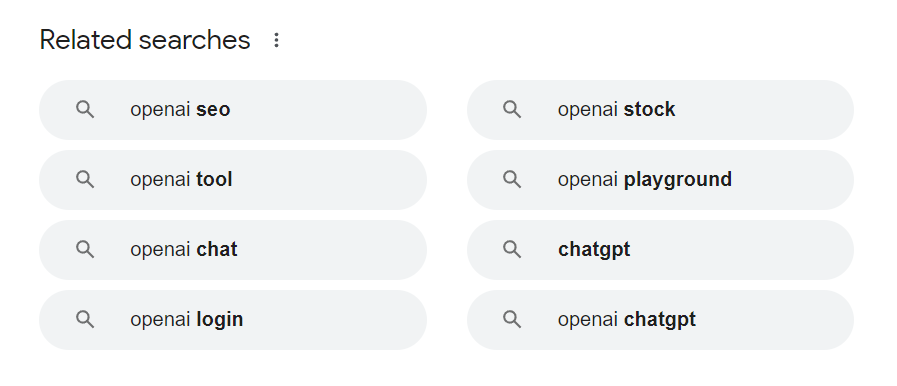The height and width of the screenshot is (386, 897).
Task: Click the search icon in the chatgpt suggestion
Action: (512, 249)
